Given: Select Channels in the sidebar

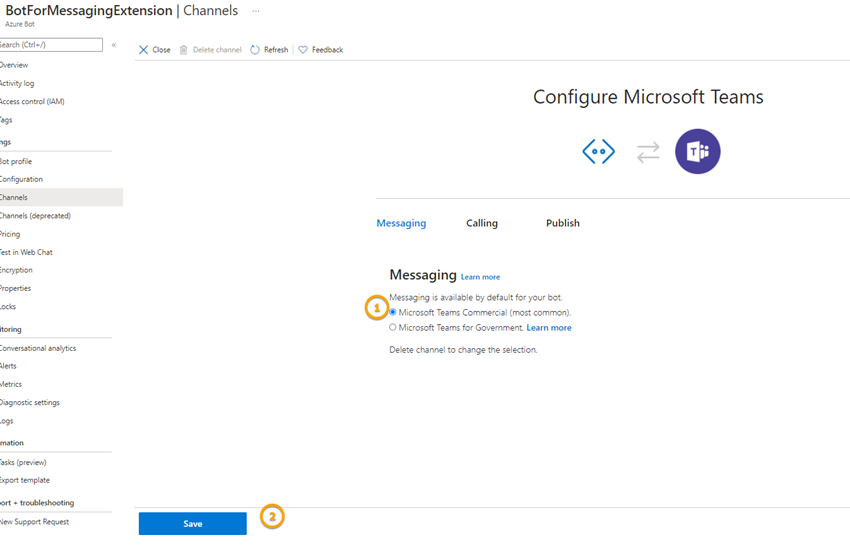Looking at the screenshot, I should click(x=61, y=197).
